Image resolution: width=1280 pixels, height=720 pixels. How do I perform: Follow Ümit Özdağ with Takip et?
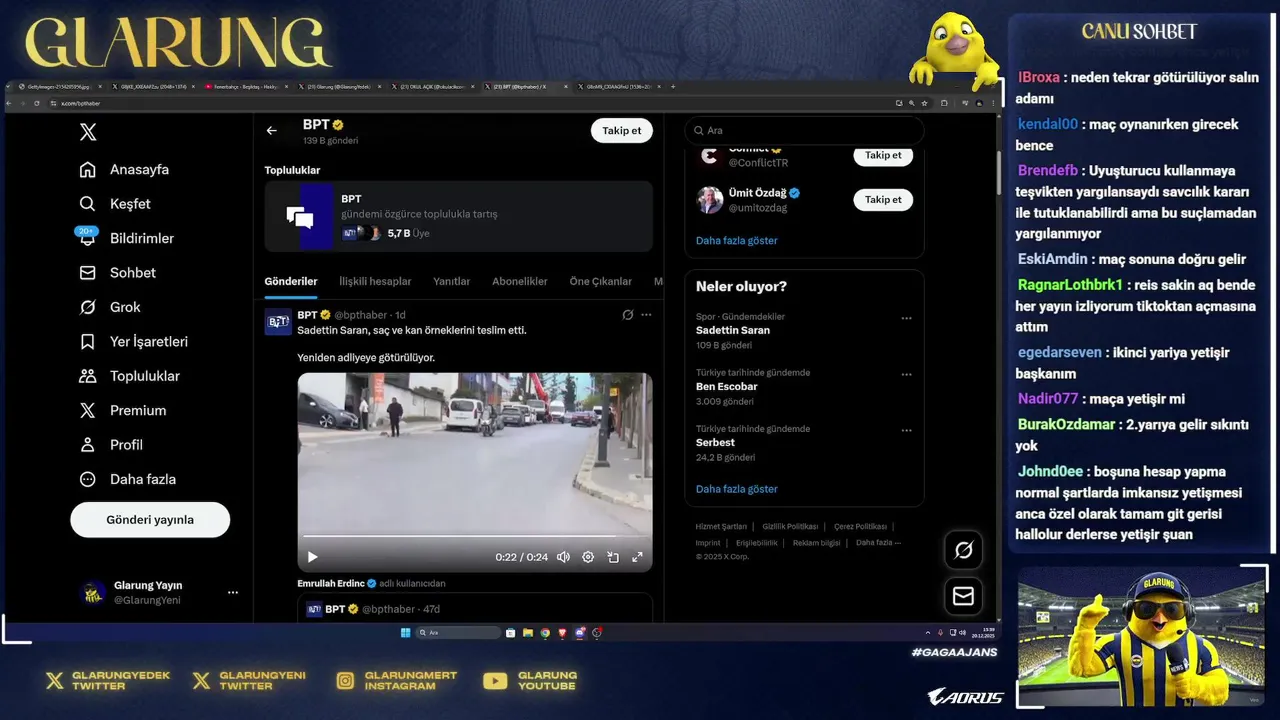click(883, 199)
